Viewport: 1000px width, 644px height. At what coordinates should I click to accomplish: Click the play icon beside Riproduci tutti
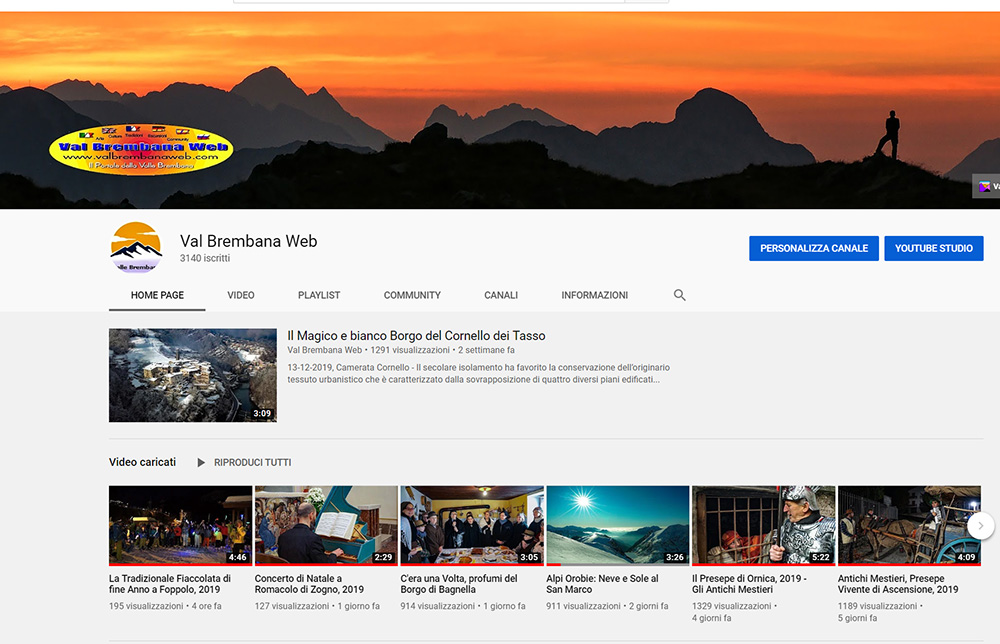pyautogui.click(x=200, y=462)
